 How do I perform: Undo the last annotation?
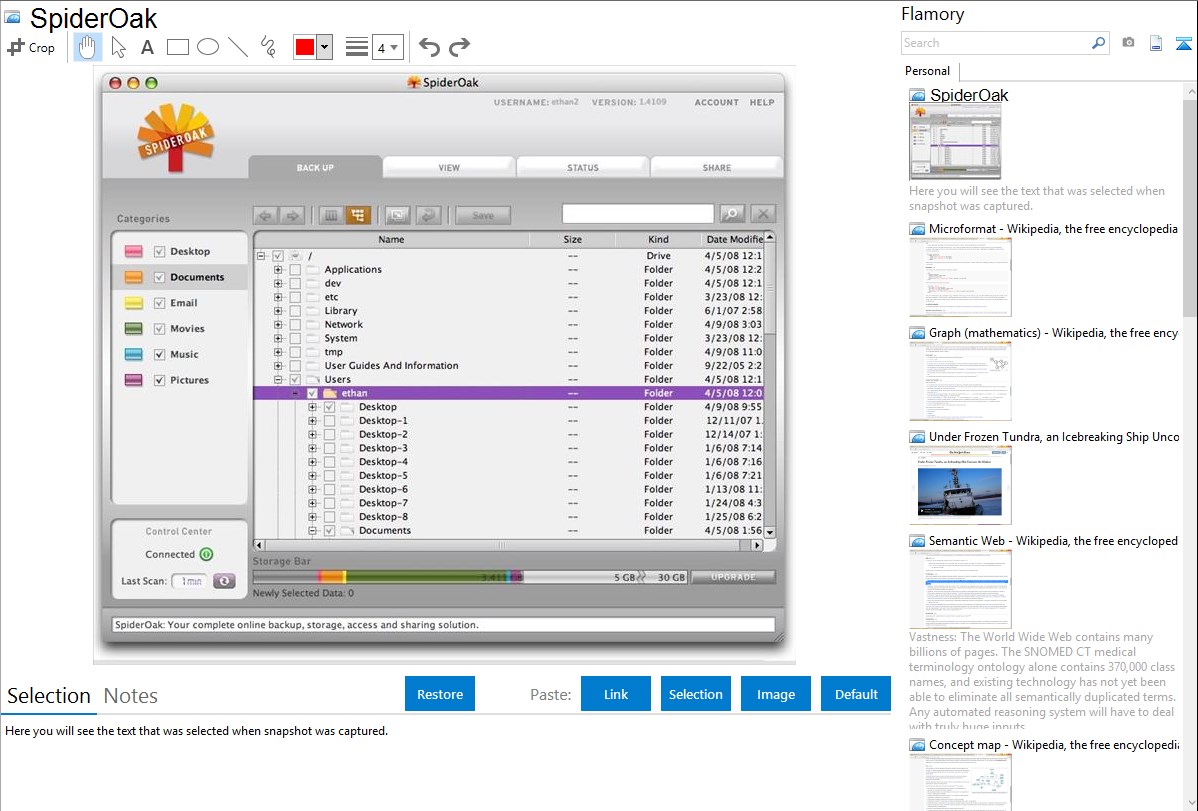click(x=429, y=47)
